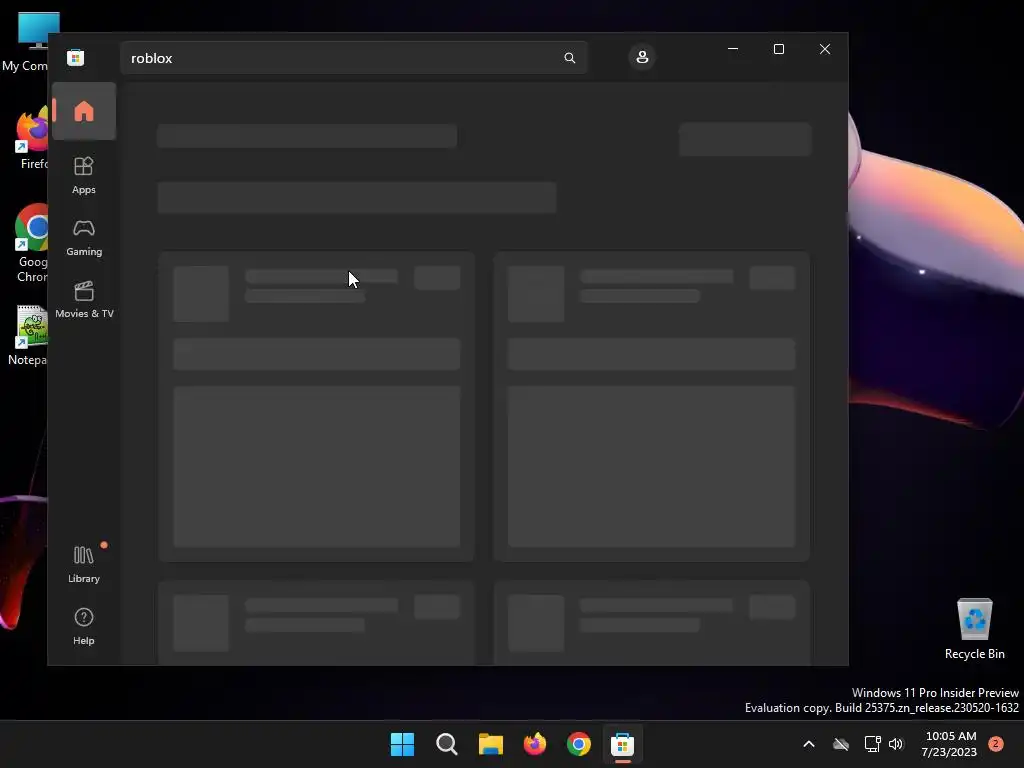Go to the Apps section
1024x768 pixels.
pyautogui.click(x=84, y=176)
